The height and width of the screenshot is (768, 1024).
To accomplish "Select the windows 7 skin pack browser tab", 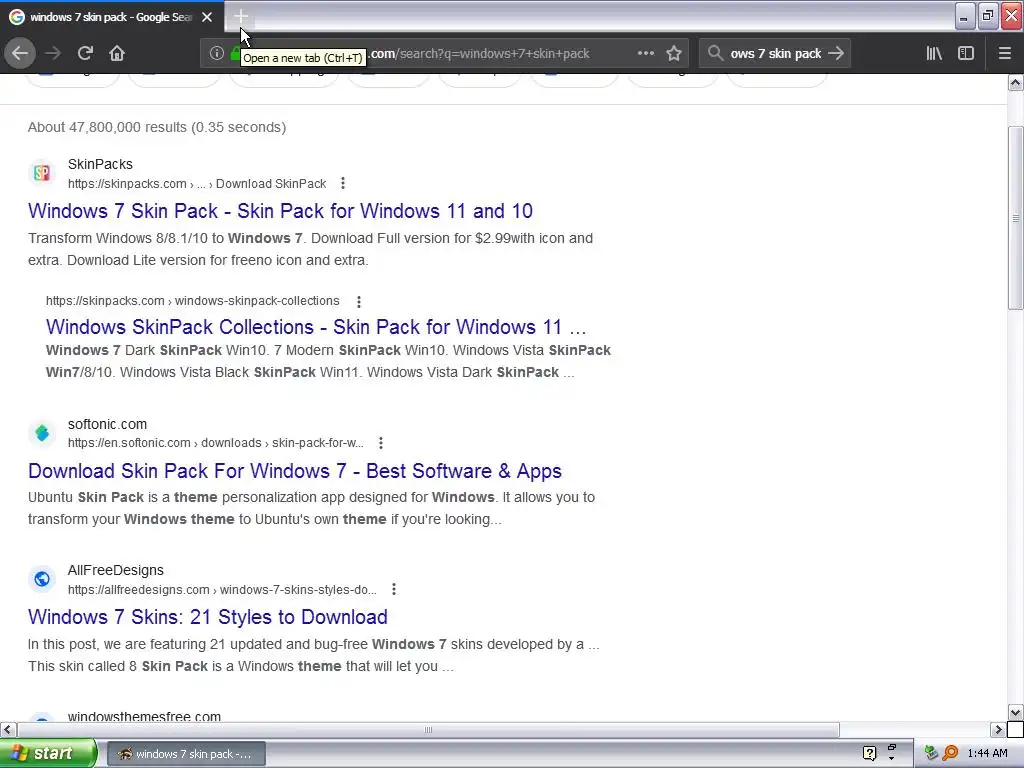I will [x=111, y=17].
